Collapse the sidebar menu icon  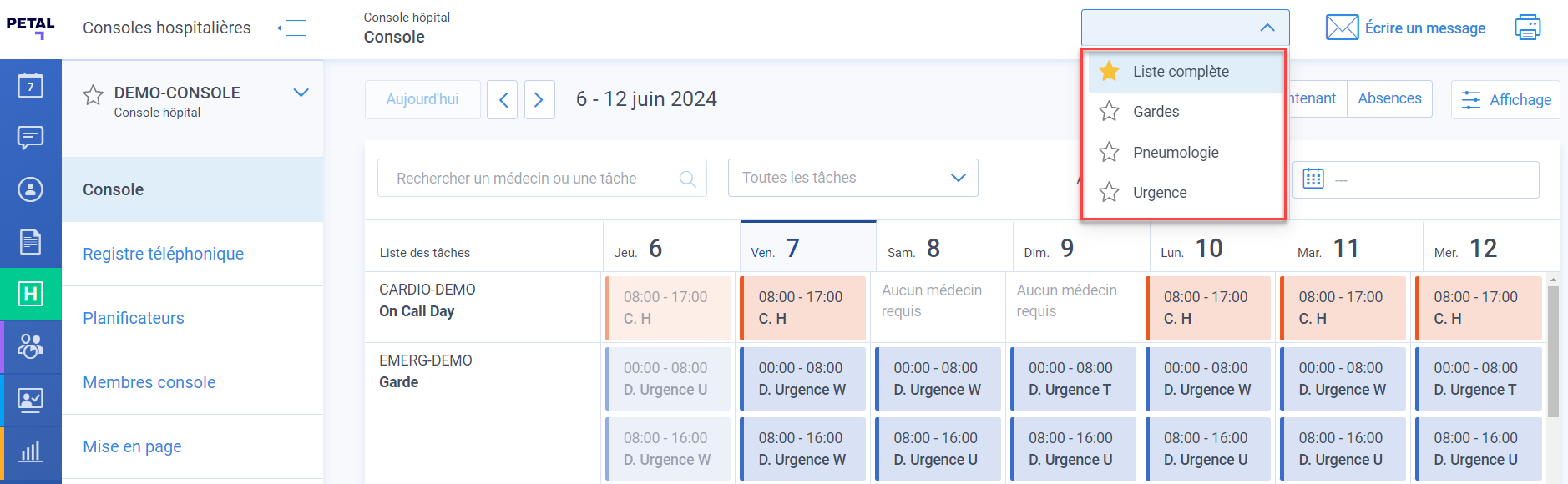(292, 28)
